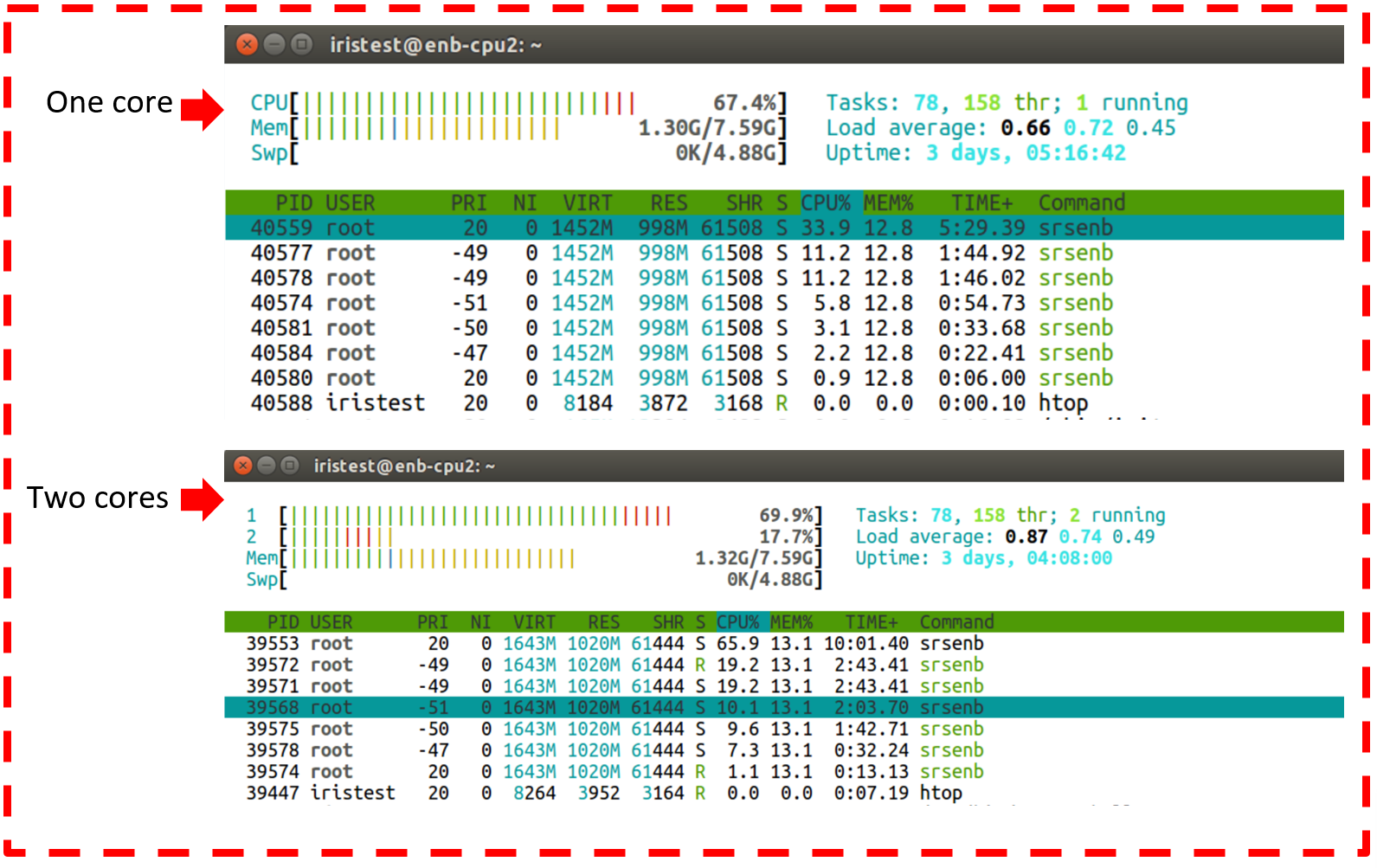Click core 1 meter showing 69.9%
This screenshot has width=1377, height=868.
pyautogui.click(x=534, y=516)
